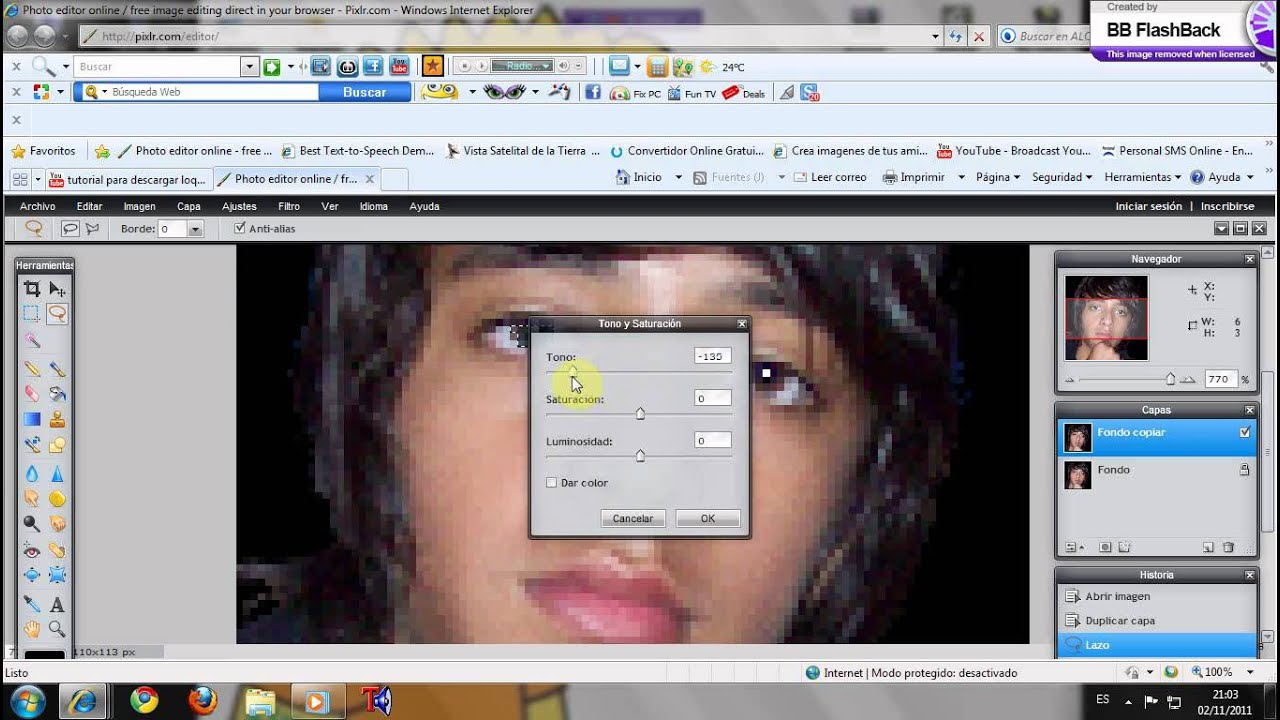1280x720 pixels.
Task: Open the Archivo menu
Action: pyautogui.click(x=37, y=206)
